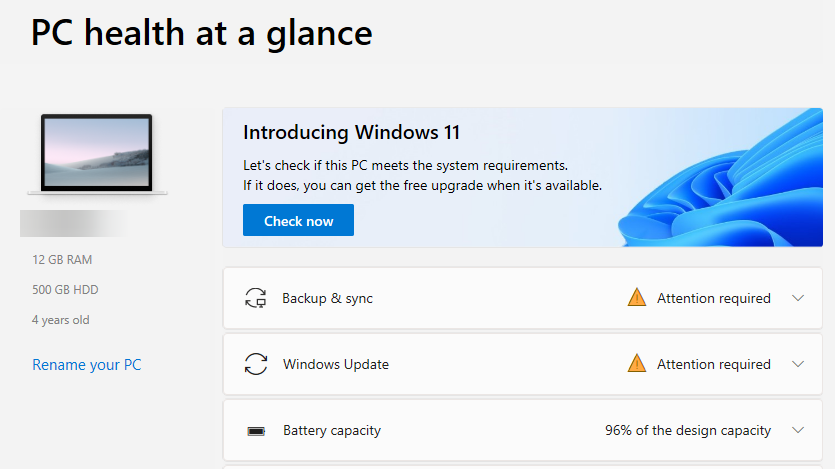Click the laptop PC thumbnail image
835x469 pixels.
[97, 153]
